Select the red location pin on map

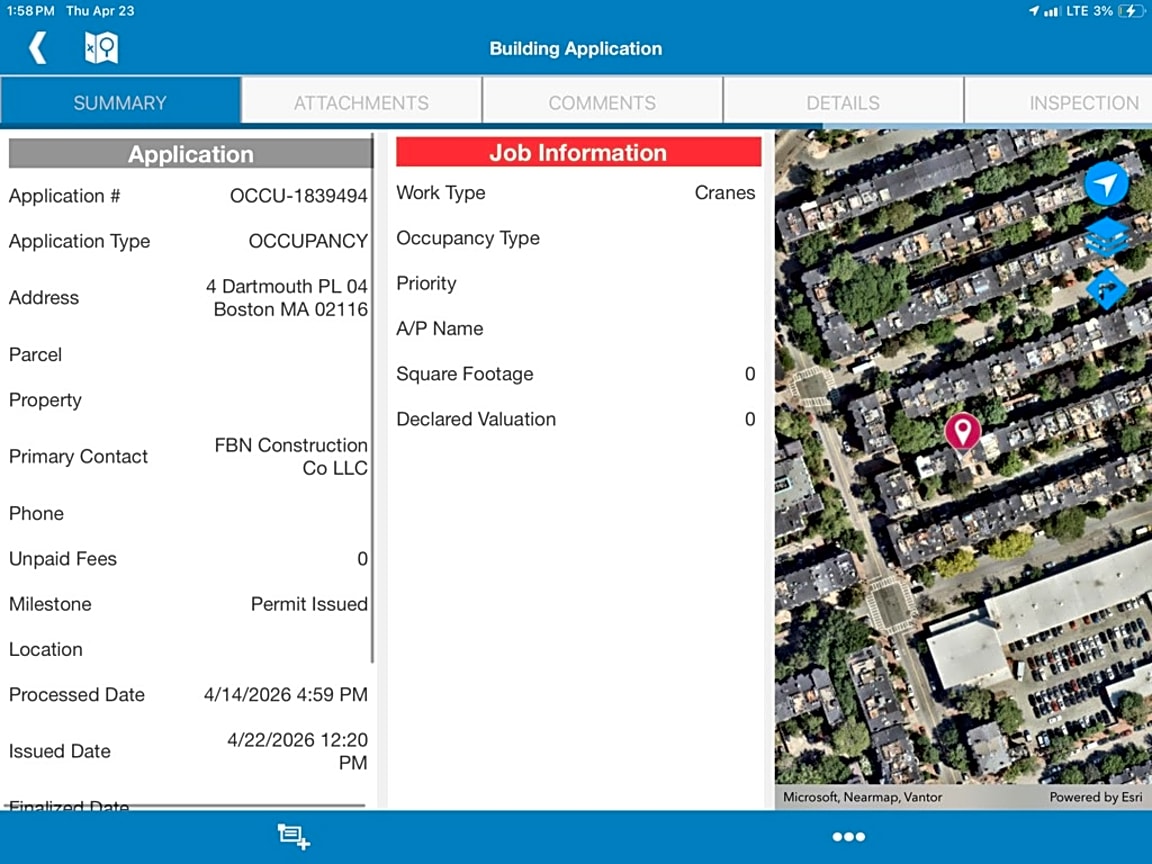tap(962, 431)
